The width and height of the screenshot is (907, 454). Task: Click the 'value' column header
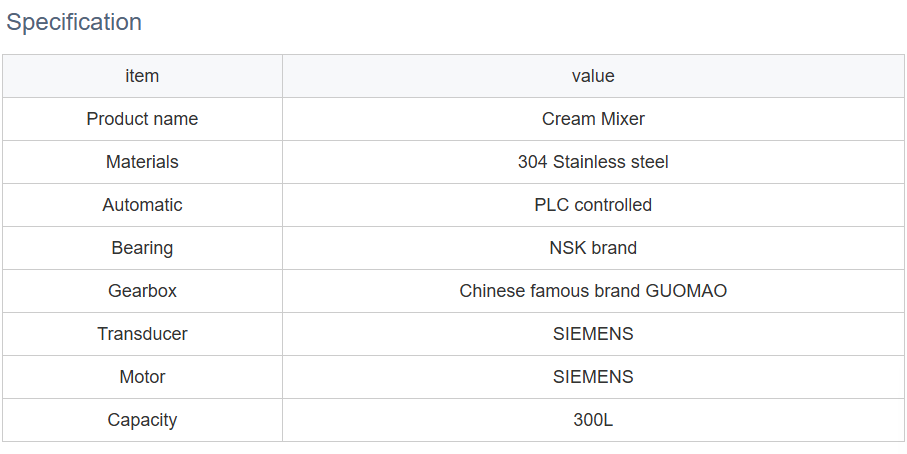[593, 76]
